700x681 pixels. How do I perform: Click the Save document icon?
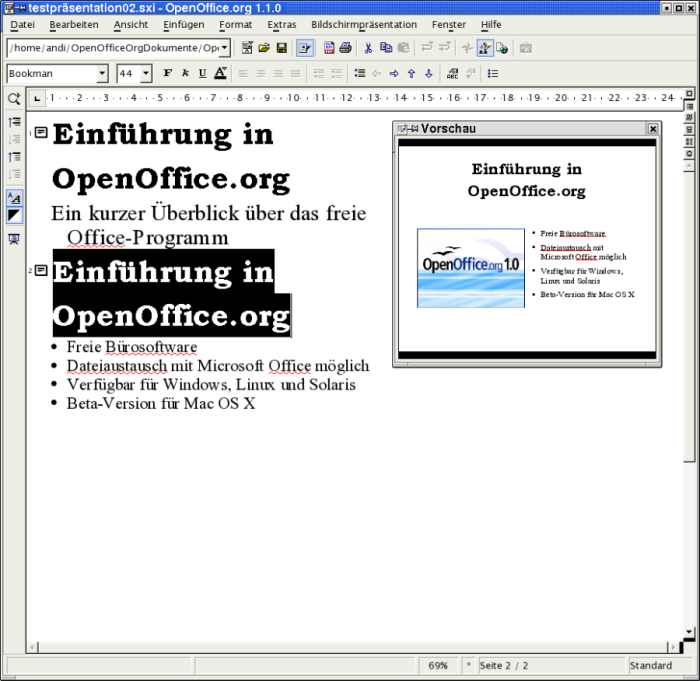(282, 48)
